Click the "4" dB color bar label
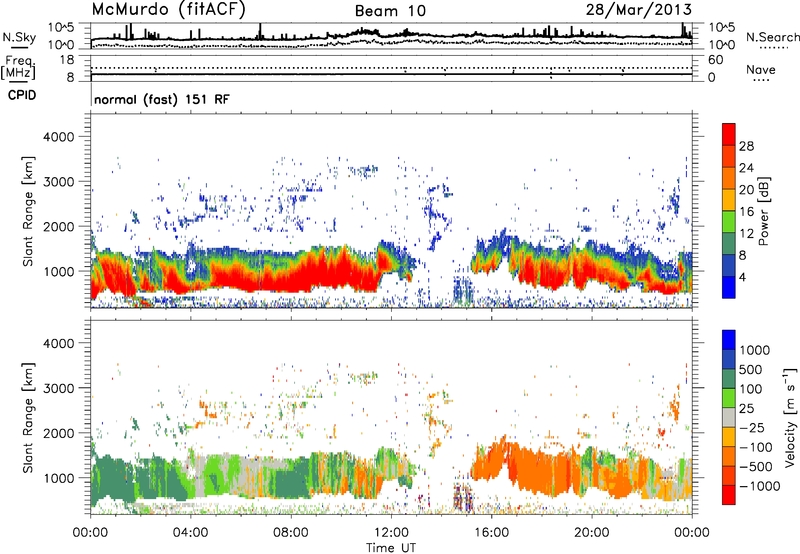 (742, 278)
